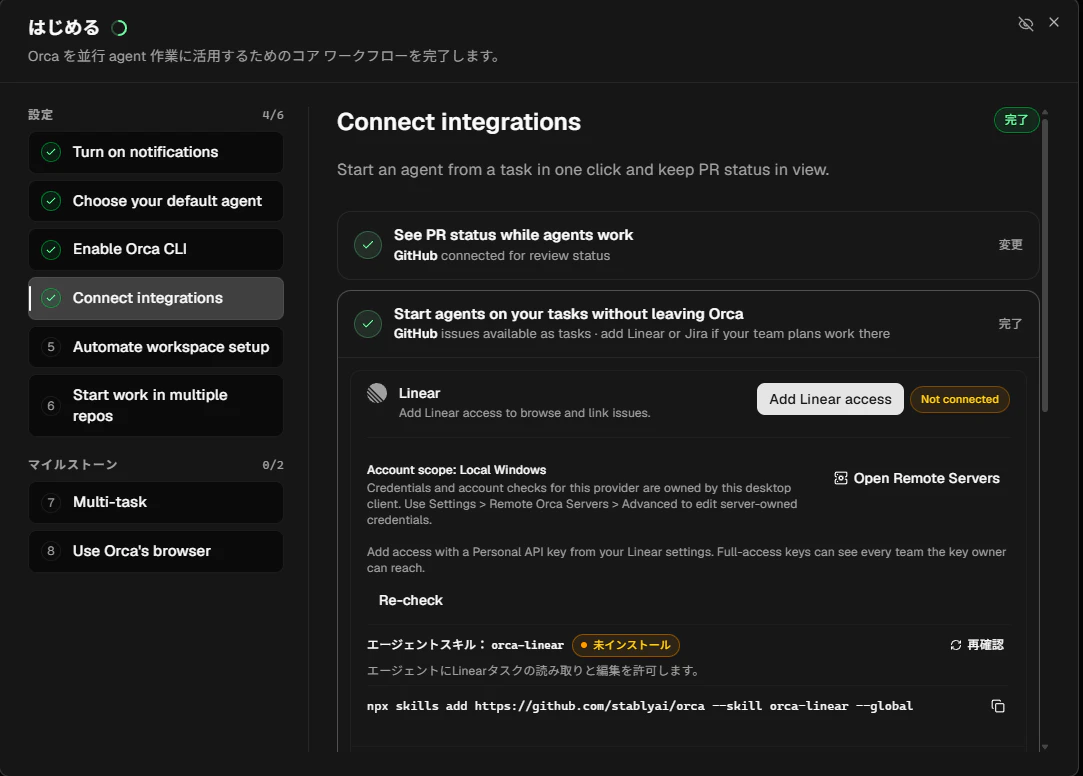Open the Turn on notifications step
The height and width of the screenshot is (776, 1083).
(155, 152)
